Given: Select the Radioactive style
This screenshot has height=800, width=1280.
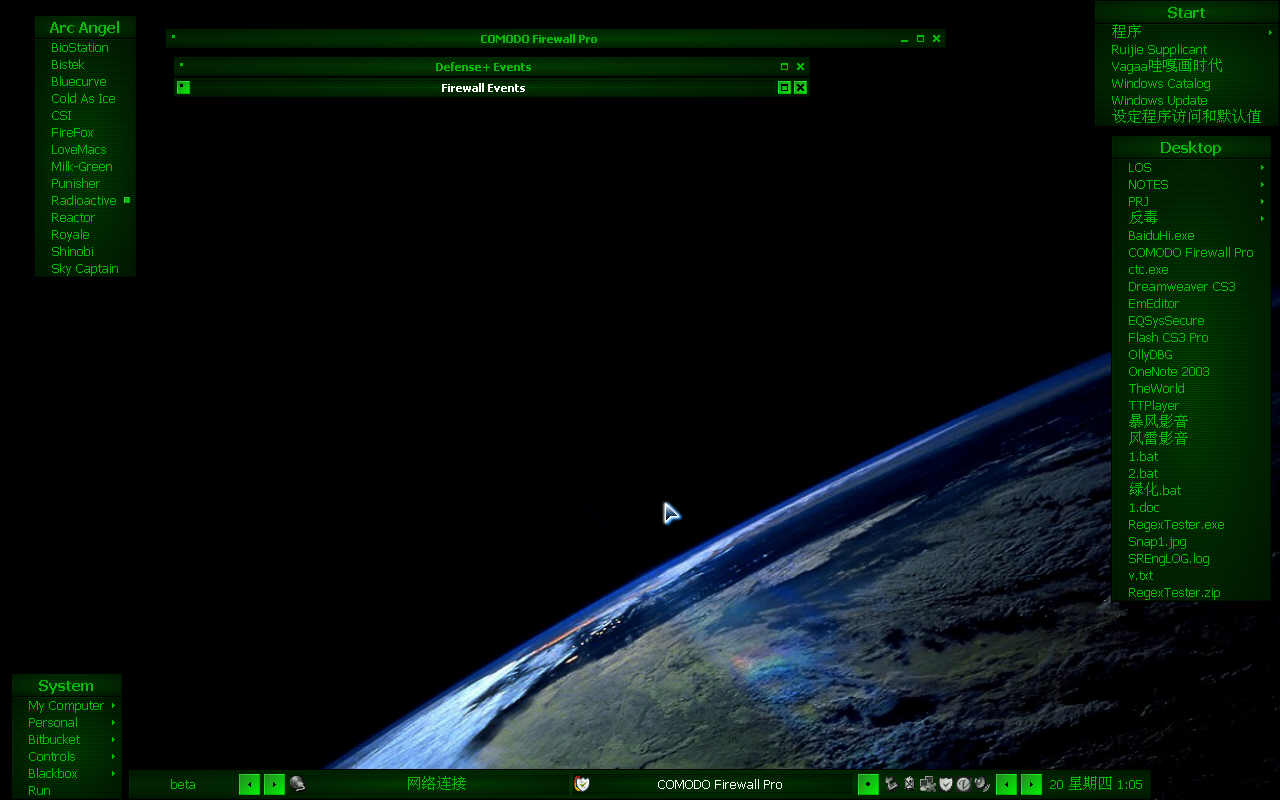Looking at the screenshot, I should click(x=84, y=201).
